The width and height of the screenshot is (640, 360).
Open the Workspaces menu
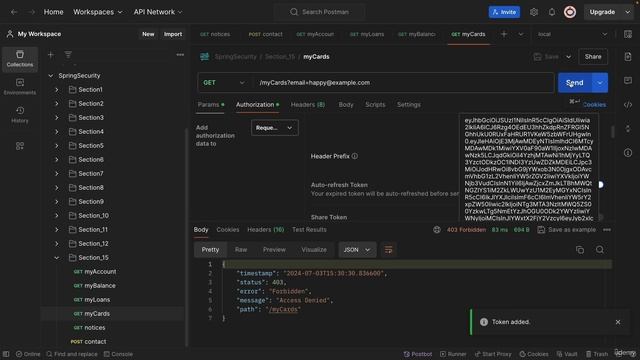(x=98, y=12)
